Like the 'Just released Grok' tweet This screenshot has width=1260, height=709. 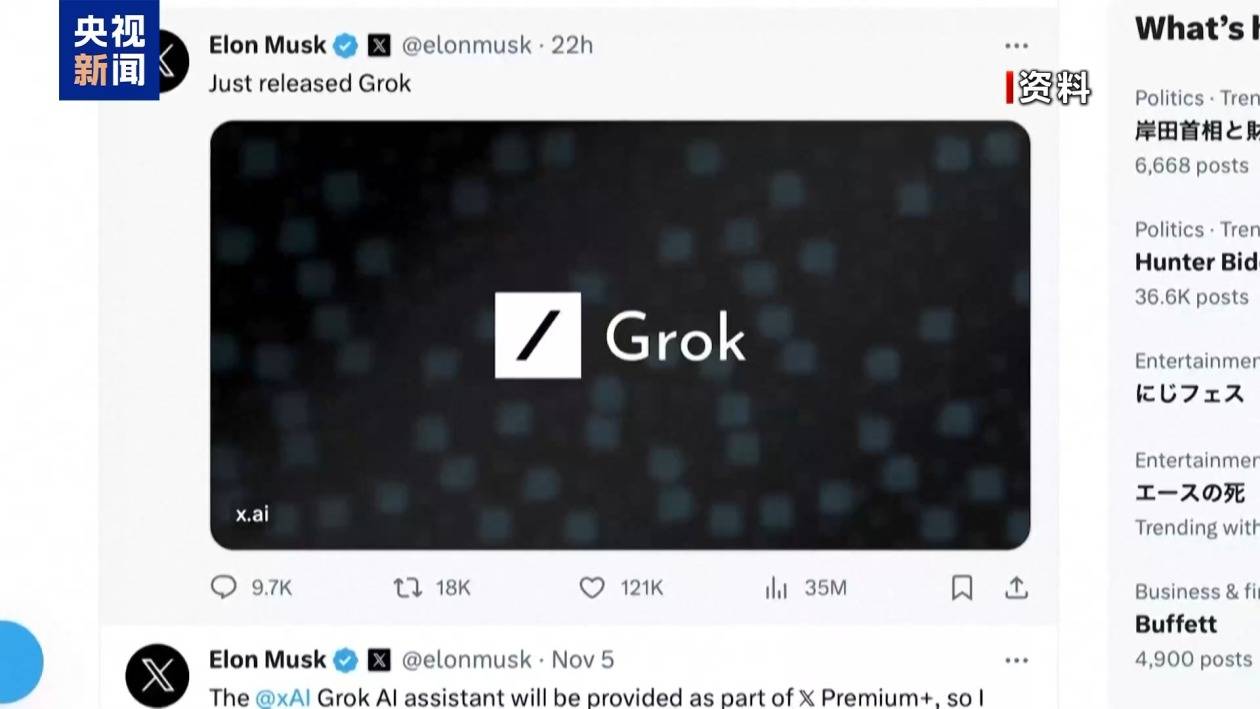pos(592,587)
